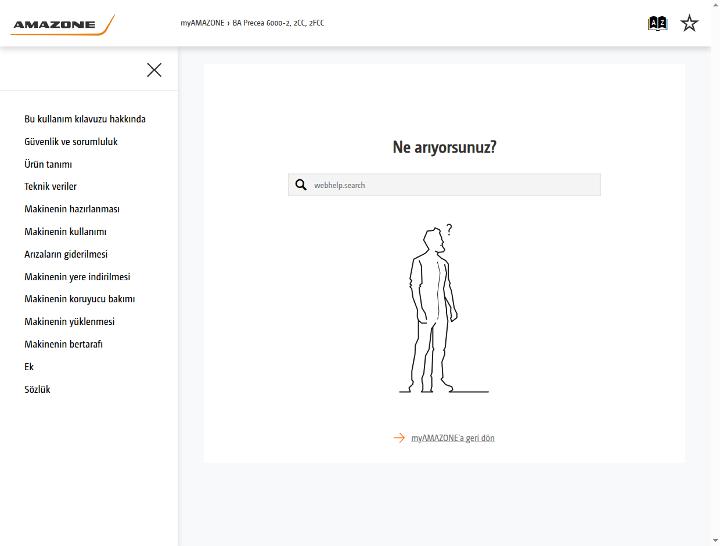Click the thinking man illustration
720x546 pixels.
(443, 309)
